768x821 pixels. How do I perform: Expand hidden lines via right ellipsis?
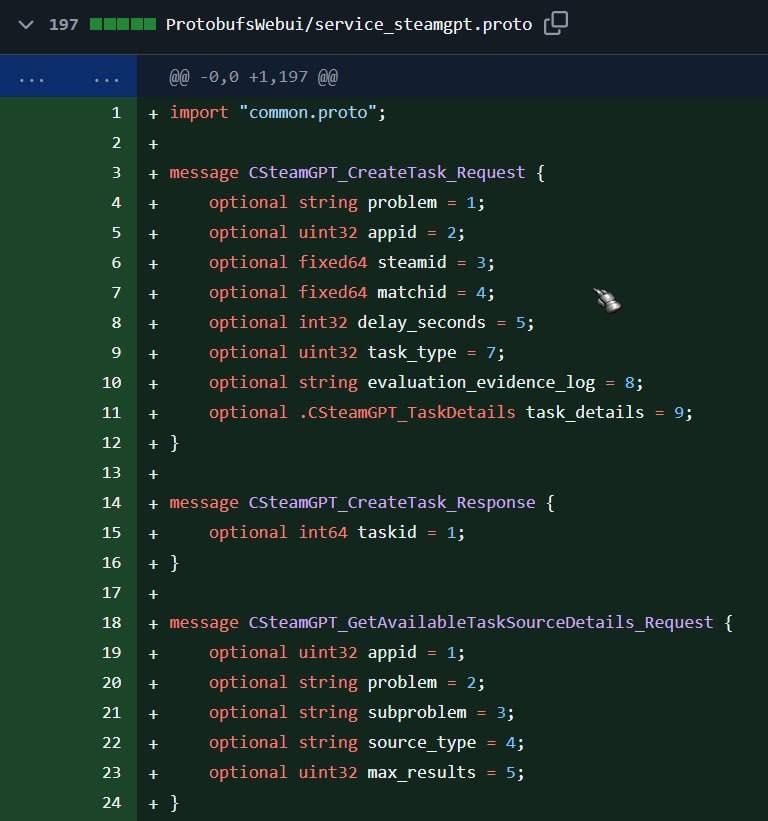coord(106,80)
